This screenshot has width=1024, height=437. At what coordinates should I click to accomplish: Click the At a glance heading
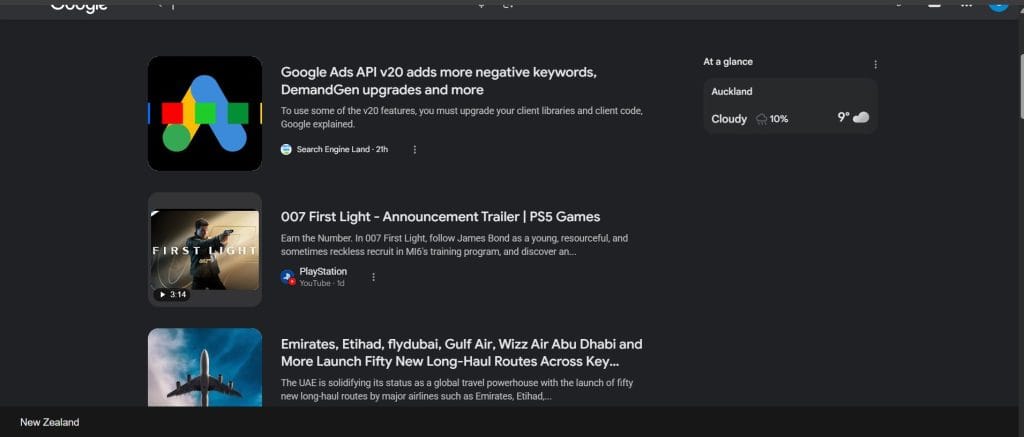pos(728,62)
